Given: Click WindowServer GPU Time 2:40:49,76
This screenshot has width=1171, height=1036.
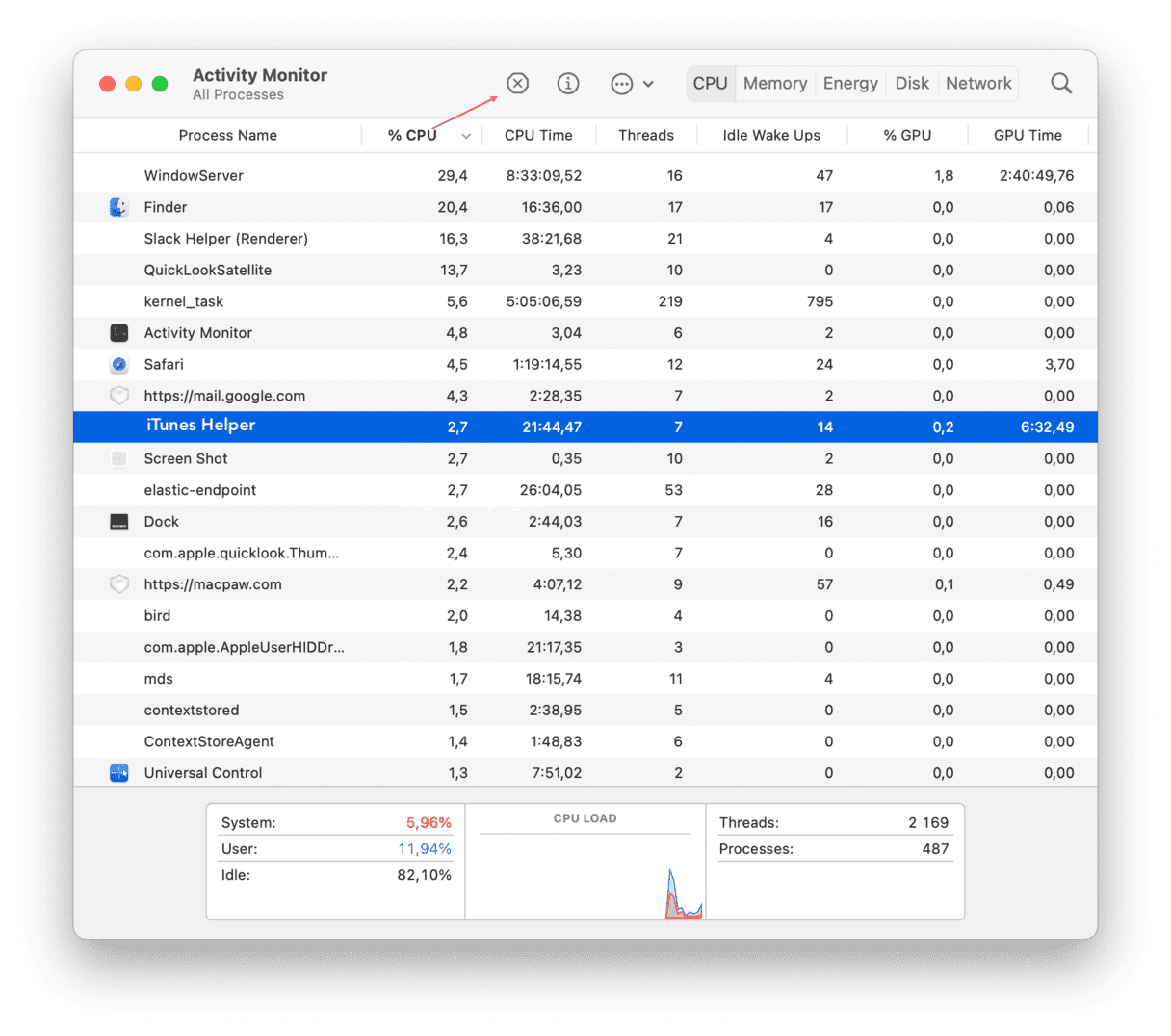Looking at the screenshot, I should [1036, 176].
